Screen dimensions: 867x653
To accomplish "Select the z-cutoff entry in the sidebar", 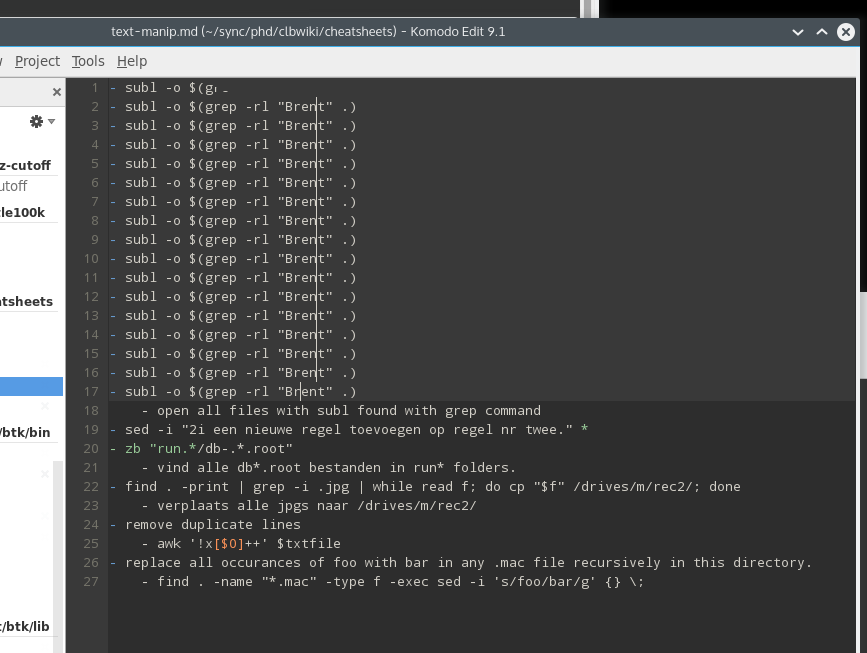I will pos(25,165).
